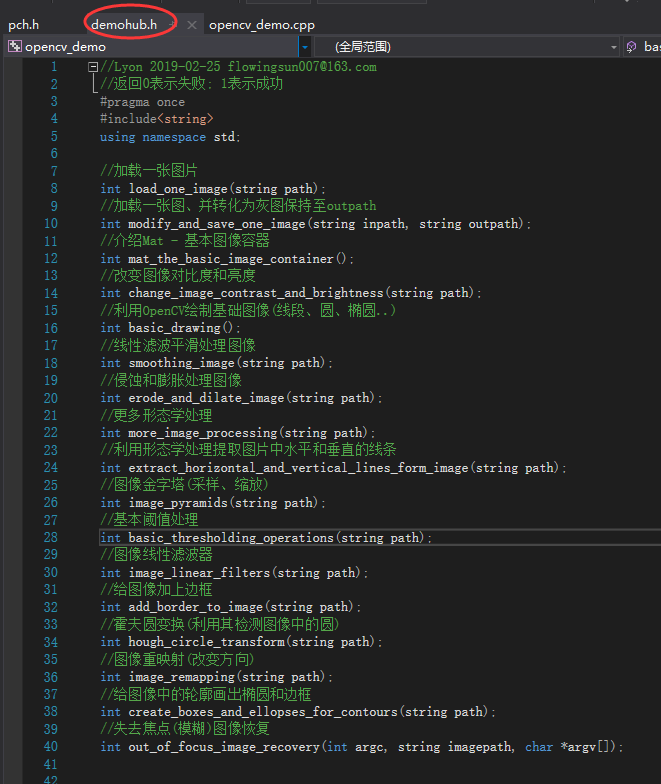Click the hough_circle_transform function declaration
661x784 pixels.
(200, 642)
